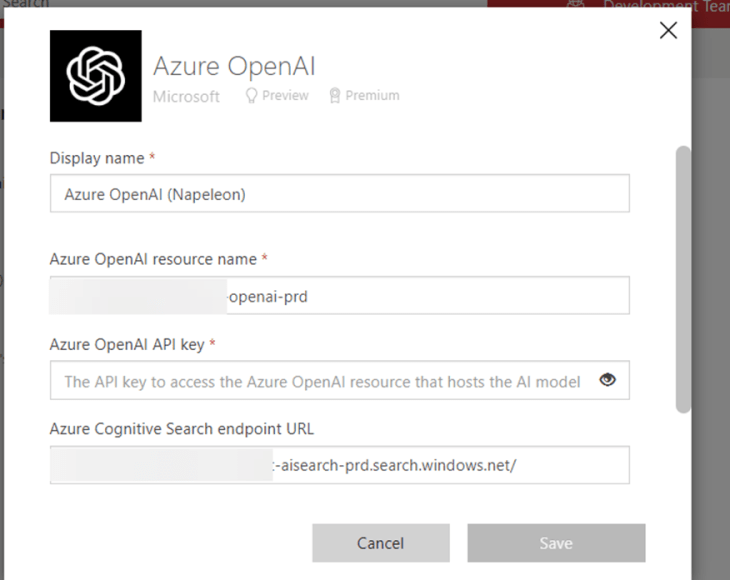Click the Preview lightbulb icon

click(x=252, y=96)
